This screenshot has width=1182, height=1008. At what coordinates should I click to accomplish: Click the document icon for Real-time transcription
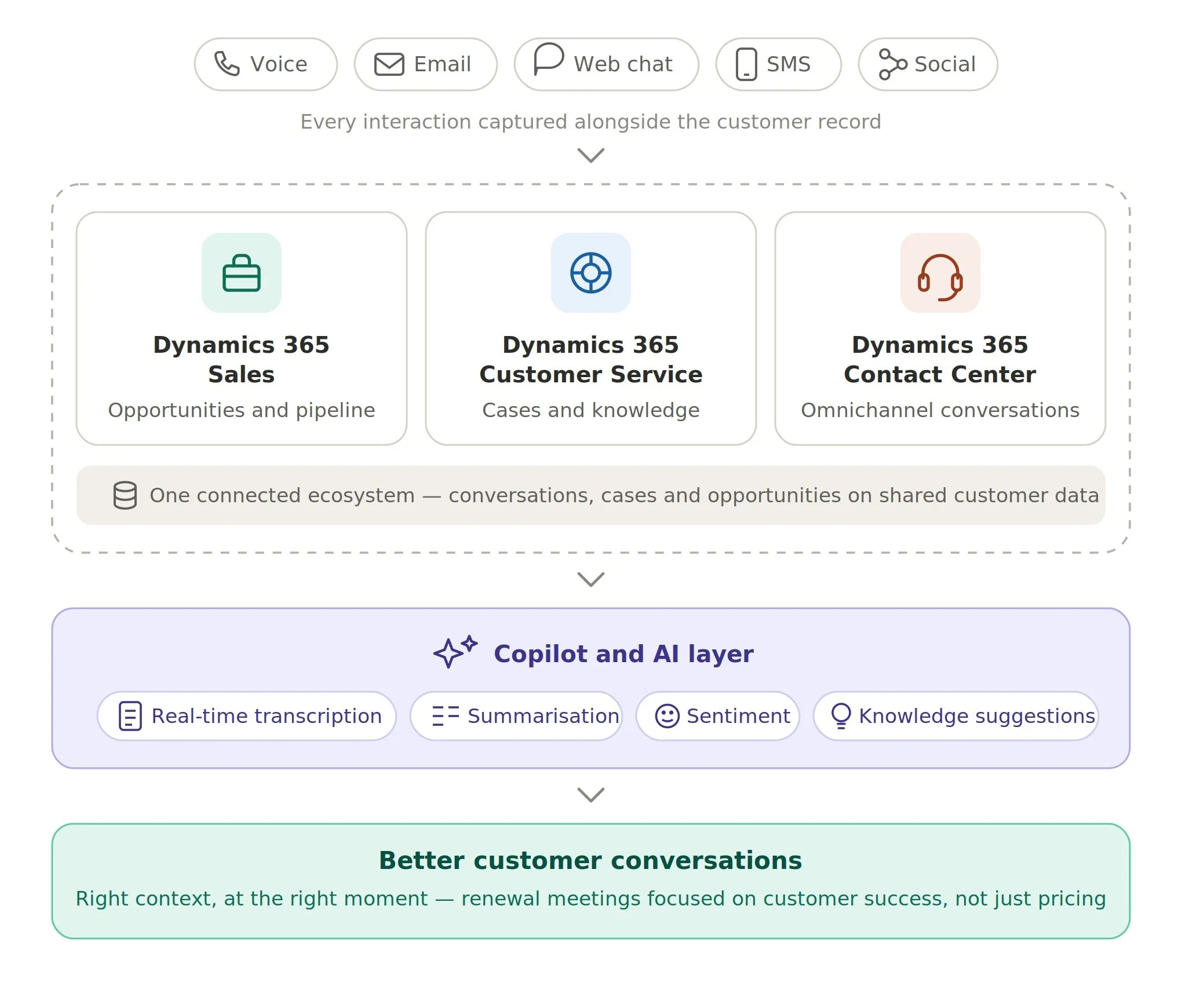130,716
